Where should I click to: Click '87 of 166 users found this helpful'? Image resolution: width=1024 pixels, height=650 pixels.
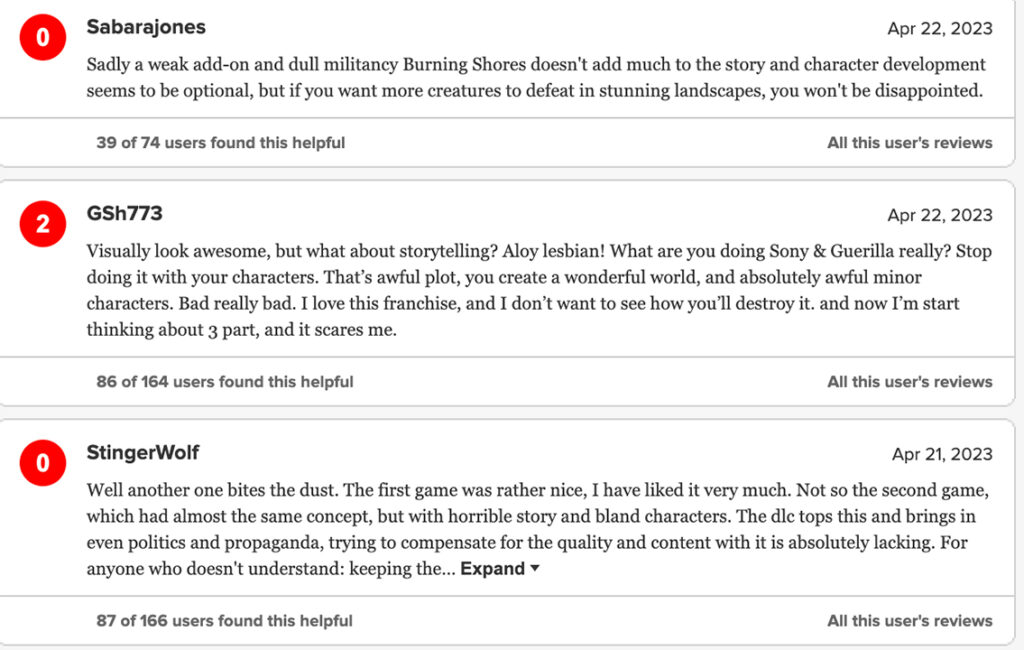coord(224,621)
